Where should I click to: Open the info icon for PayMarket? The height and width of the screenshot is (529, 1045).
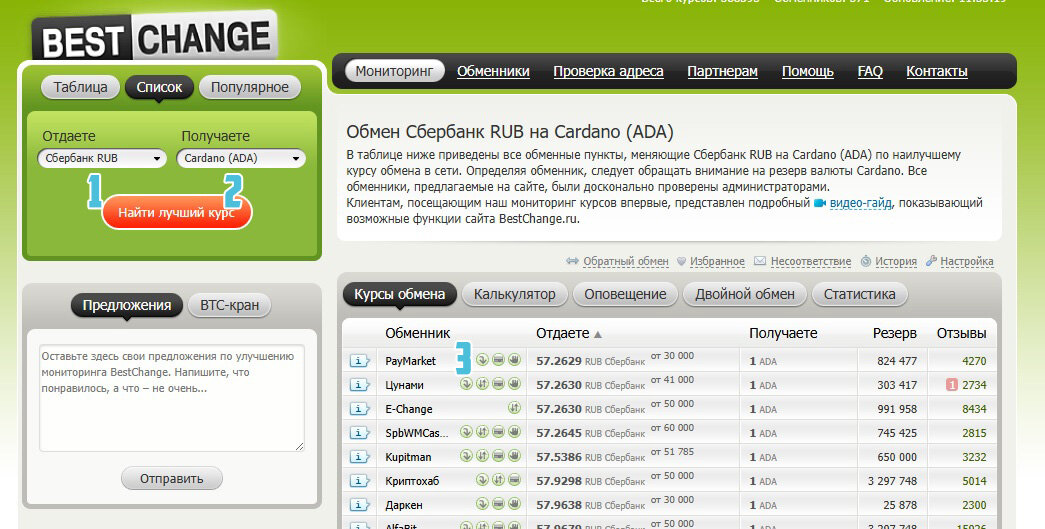tap(359, 361)
